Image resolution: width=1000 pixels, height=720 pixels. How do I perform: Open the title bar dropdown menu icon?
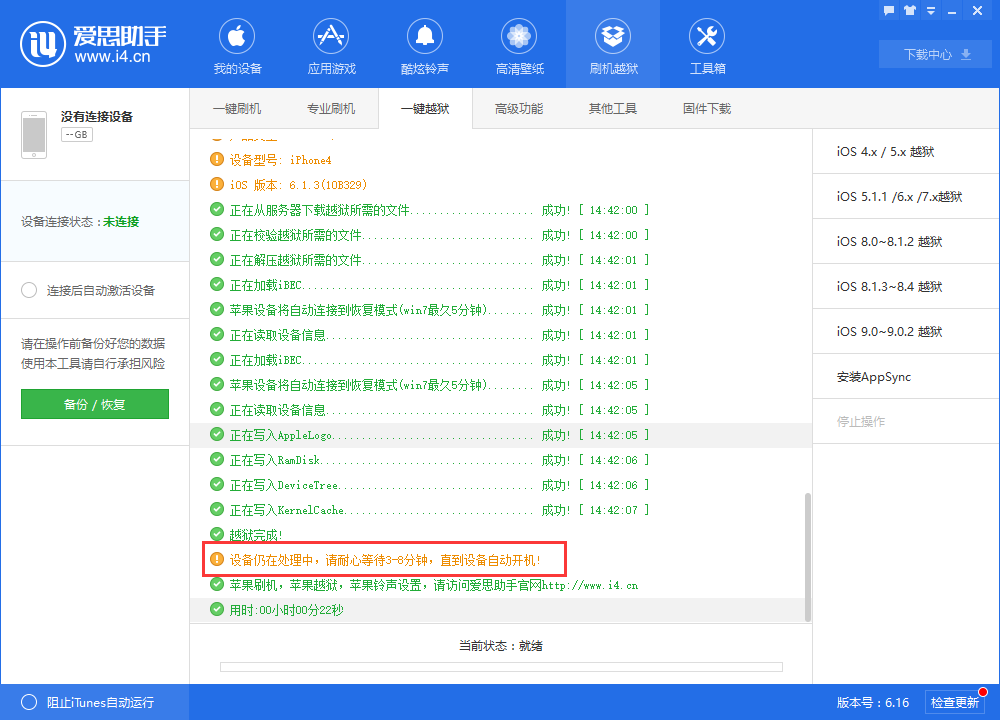click(x=931, y=11)
